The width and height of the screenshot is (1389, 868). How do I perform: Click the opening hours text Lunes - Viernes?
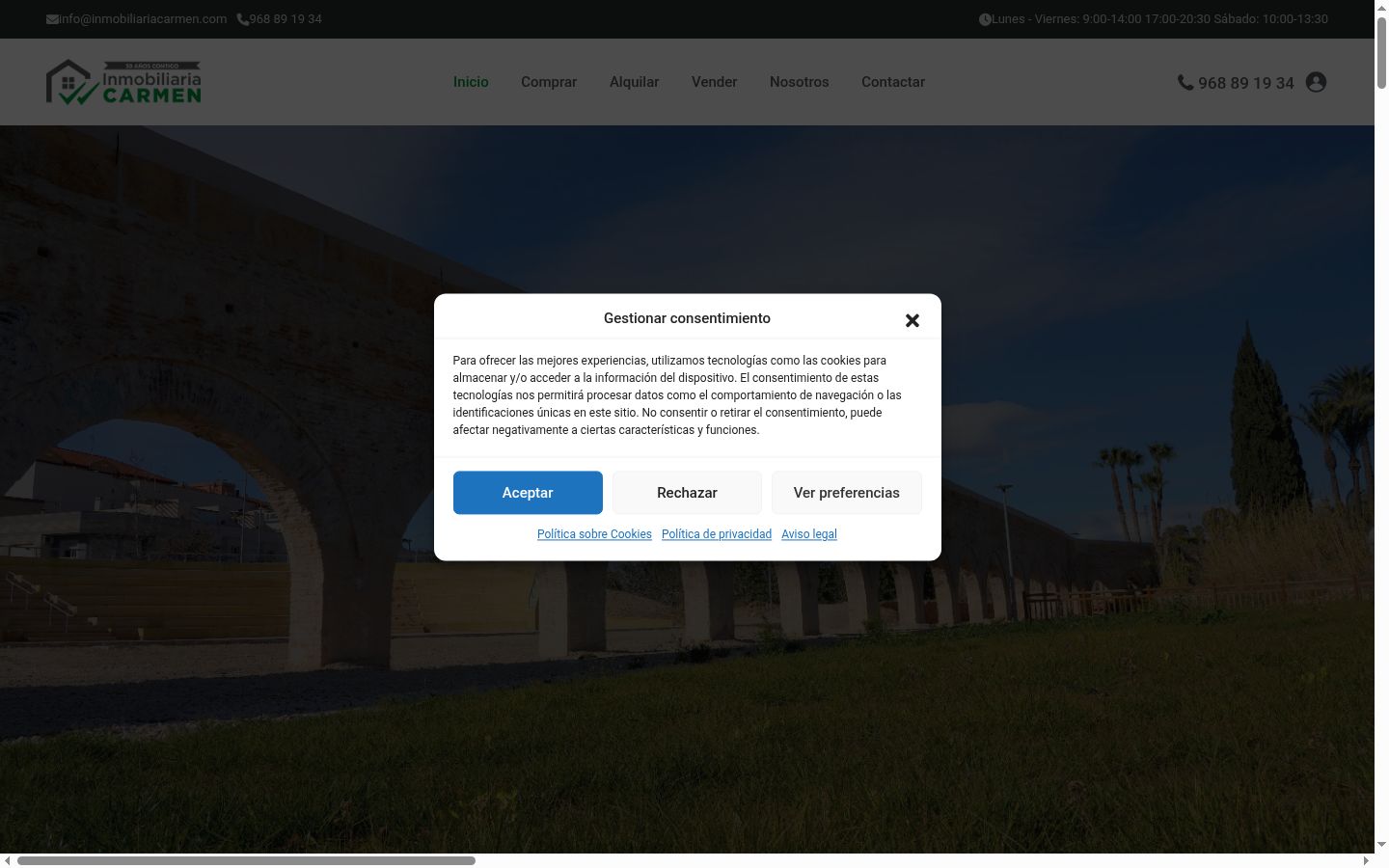pyautogui.click(x=1159, y=19)
